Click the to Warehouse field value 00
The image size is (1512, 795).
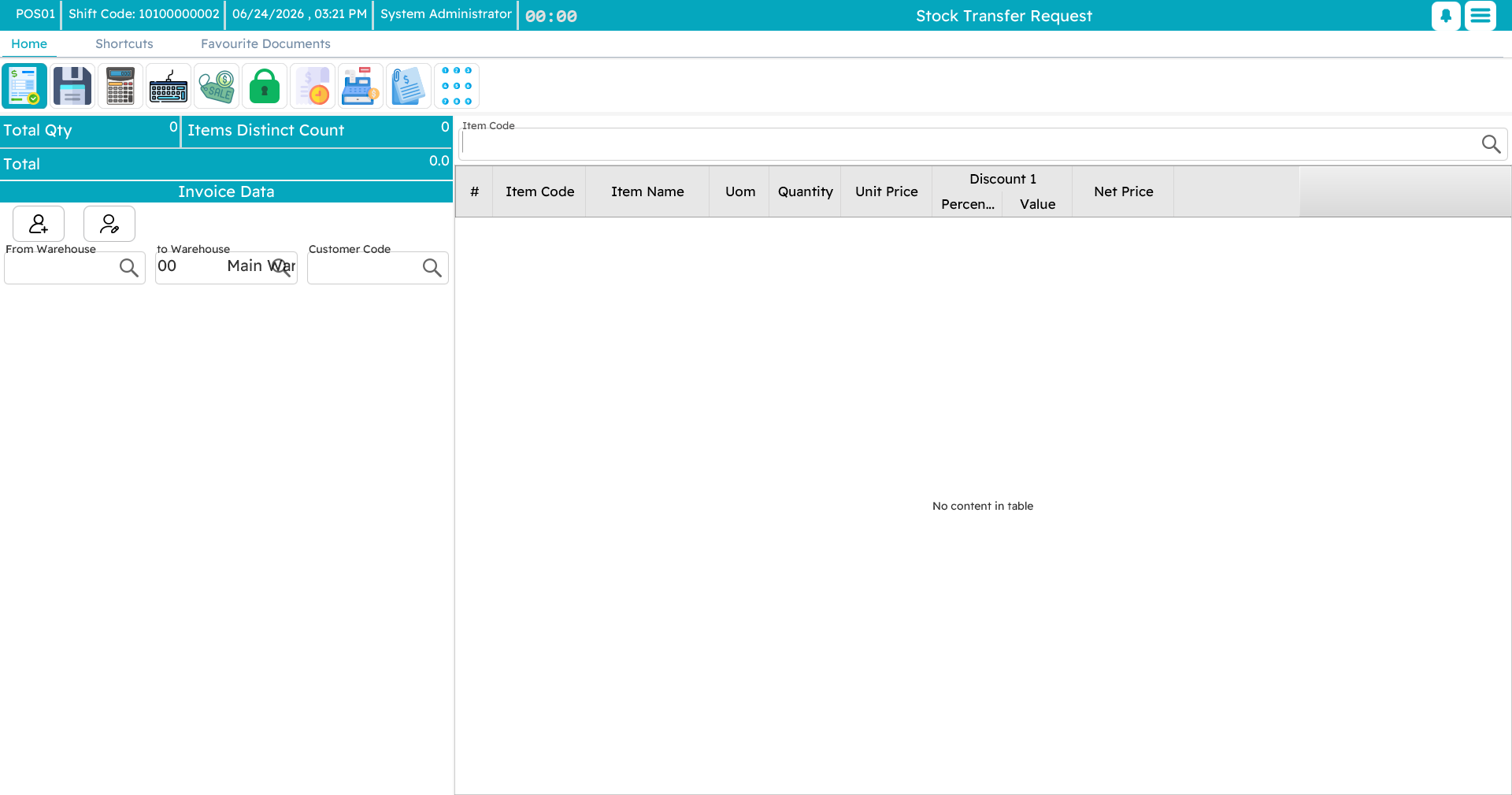pos(167,266)
